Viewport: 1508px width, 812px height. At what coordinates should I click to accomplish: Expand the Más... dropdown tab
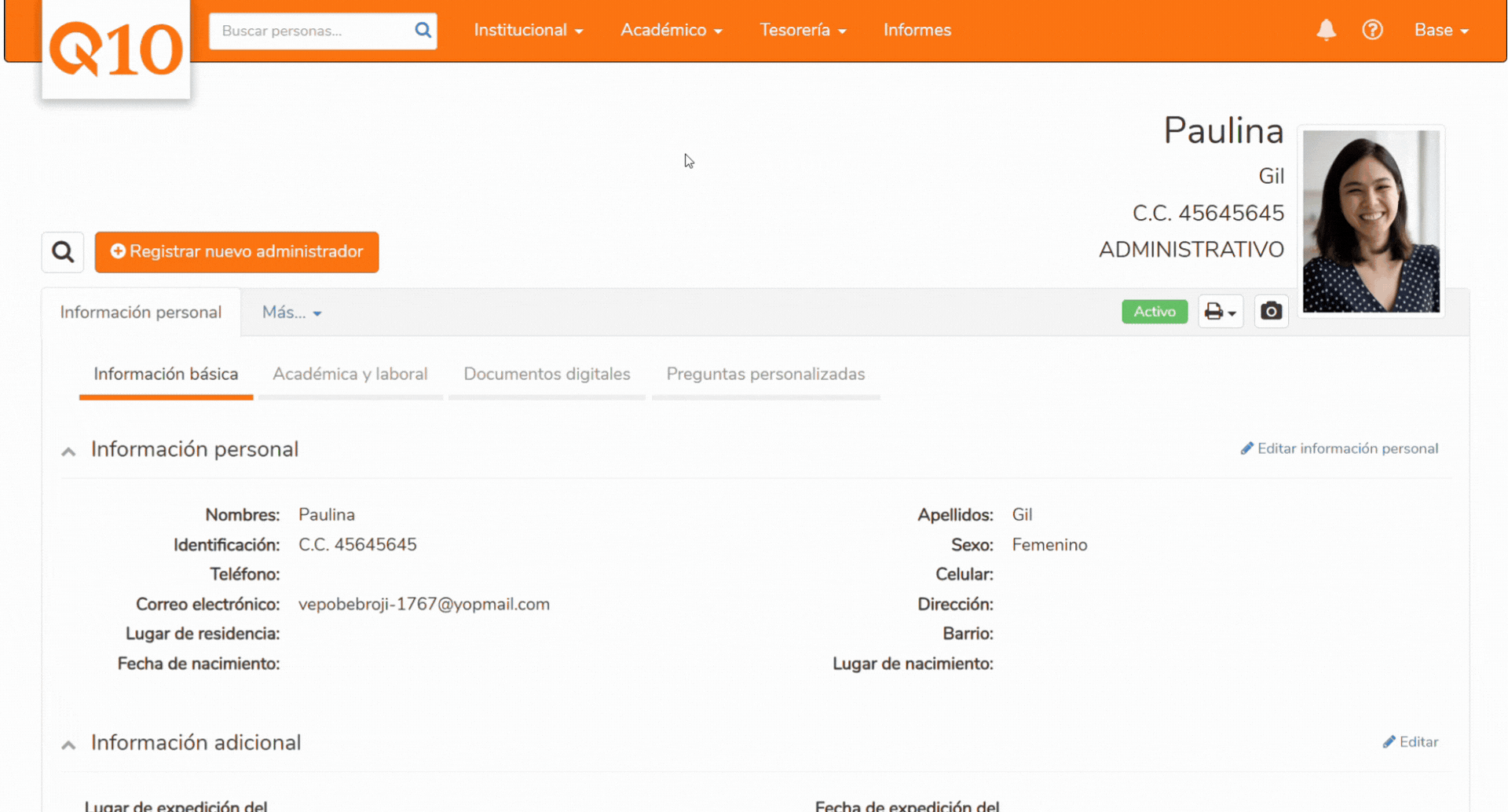click(291, 313)
